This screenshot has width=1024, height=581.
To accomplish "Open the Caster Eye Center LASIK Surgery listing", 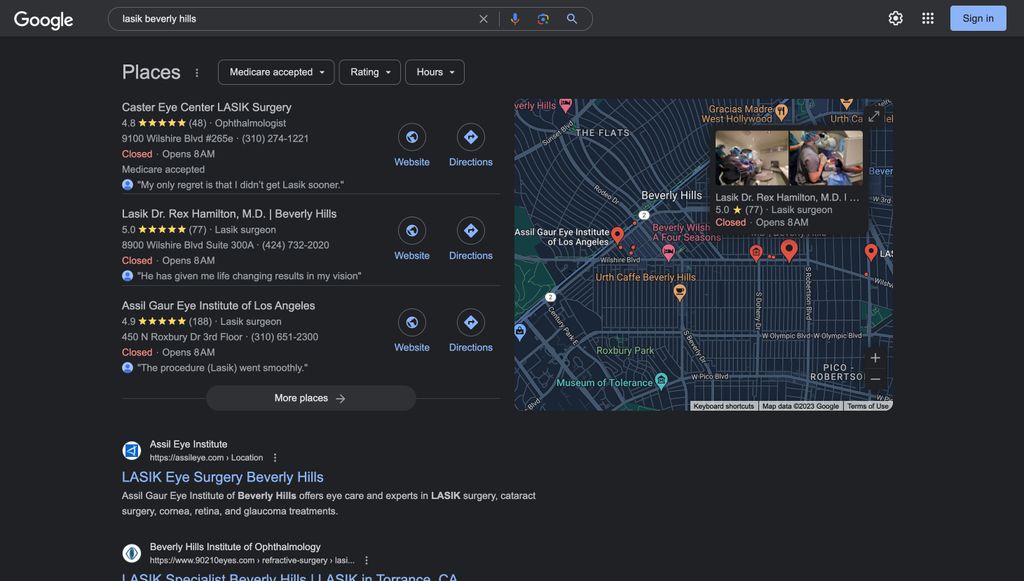I will pyautogui.click(x=206, y=107).
